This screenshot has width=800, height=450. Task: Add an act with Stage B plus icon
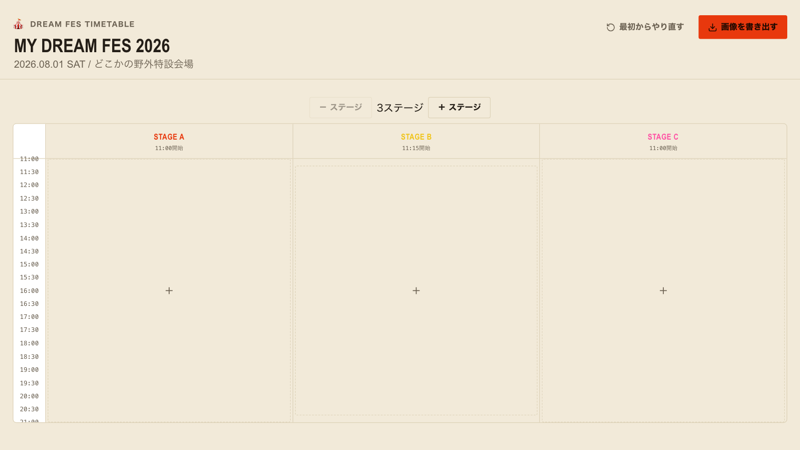416,290
